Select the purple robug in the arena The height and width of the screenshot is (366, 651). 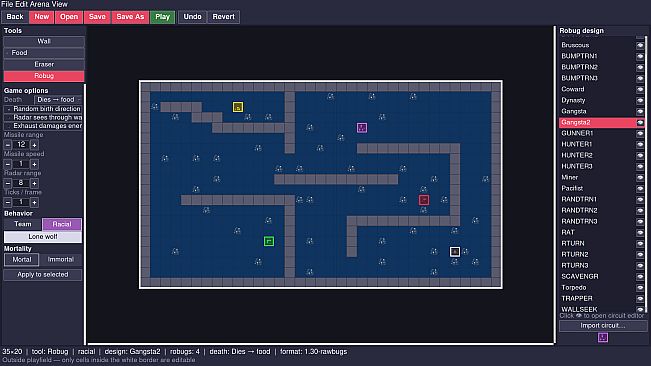[x=362, y=127]
